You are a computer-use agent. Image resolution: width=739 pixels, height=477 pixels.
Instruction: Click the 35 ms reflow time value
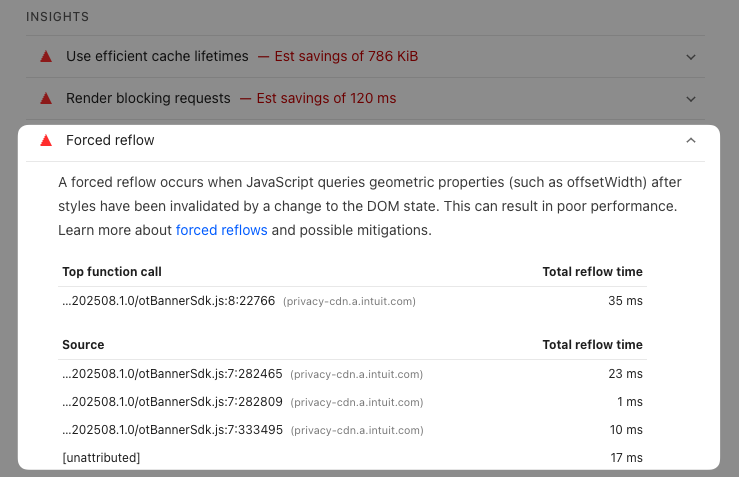coord(625,301)
